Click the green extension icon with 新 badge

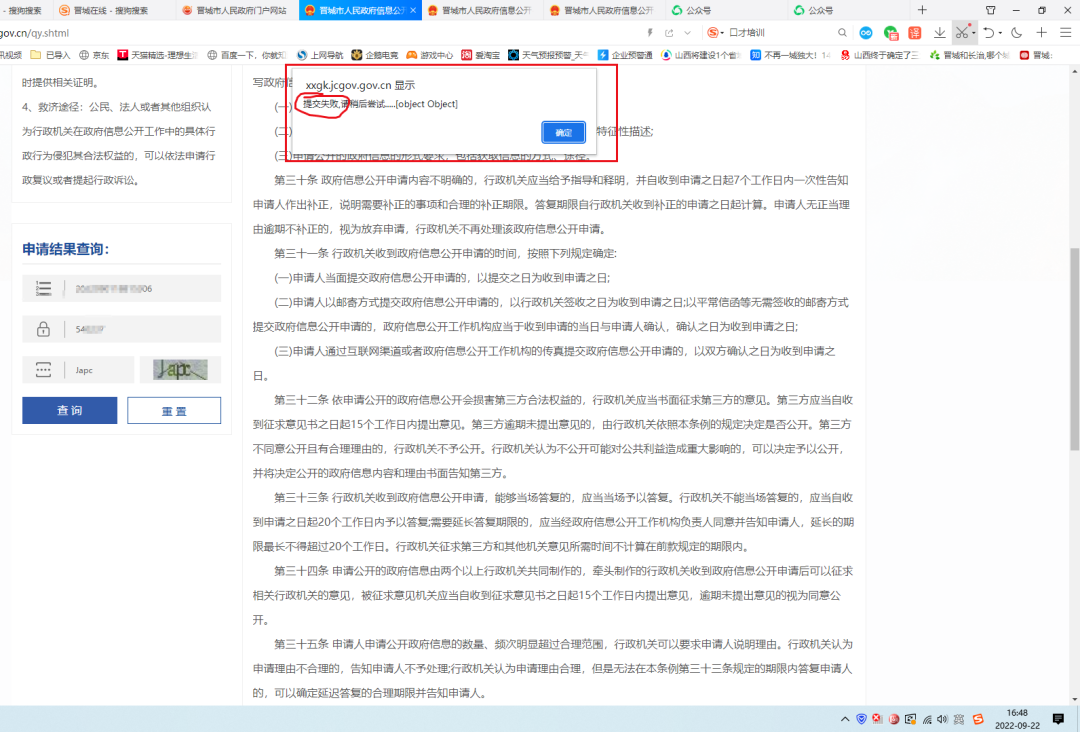tap(891, 32)
